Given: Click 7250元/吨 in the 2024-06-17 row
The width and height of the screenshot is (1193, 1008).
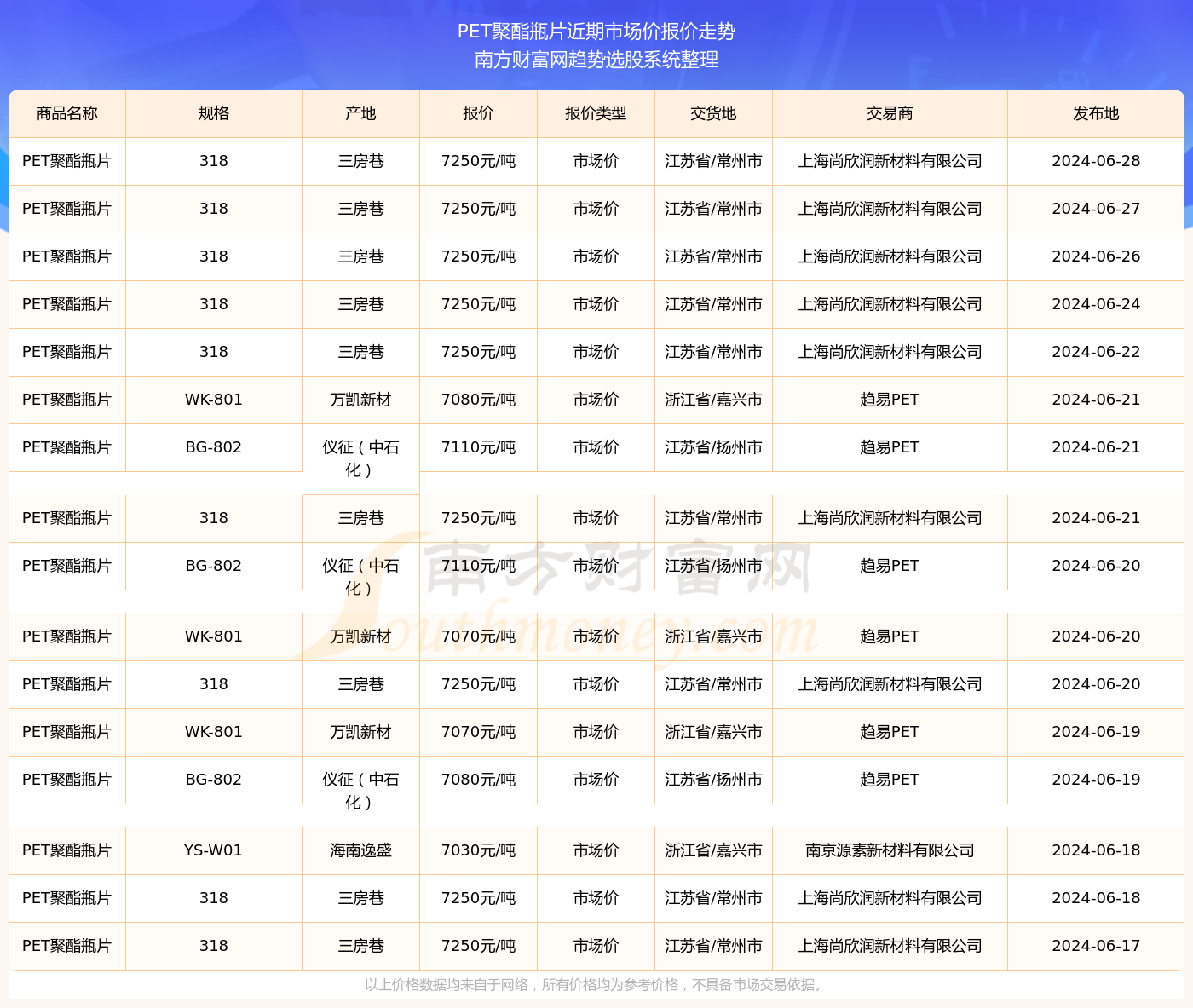Looking at the screenshot, I should (x=479, y=946).
